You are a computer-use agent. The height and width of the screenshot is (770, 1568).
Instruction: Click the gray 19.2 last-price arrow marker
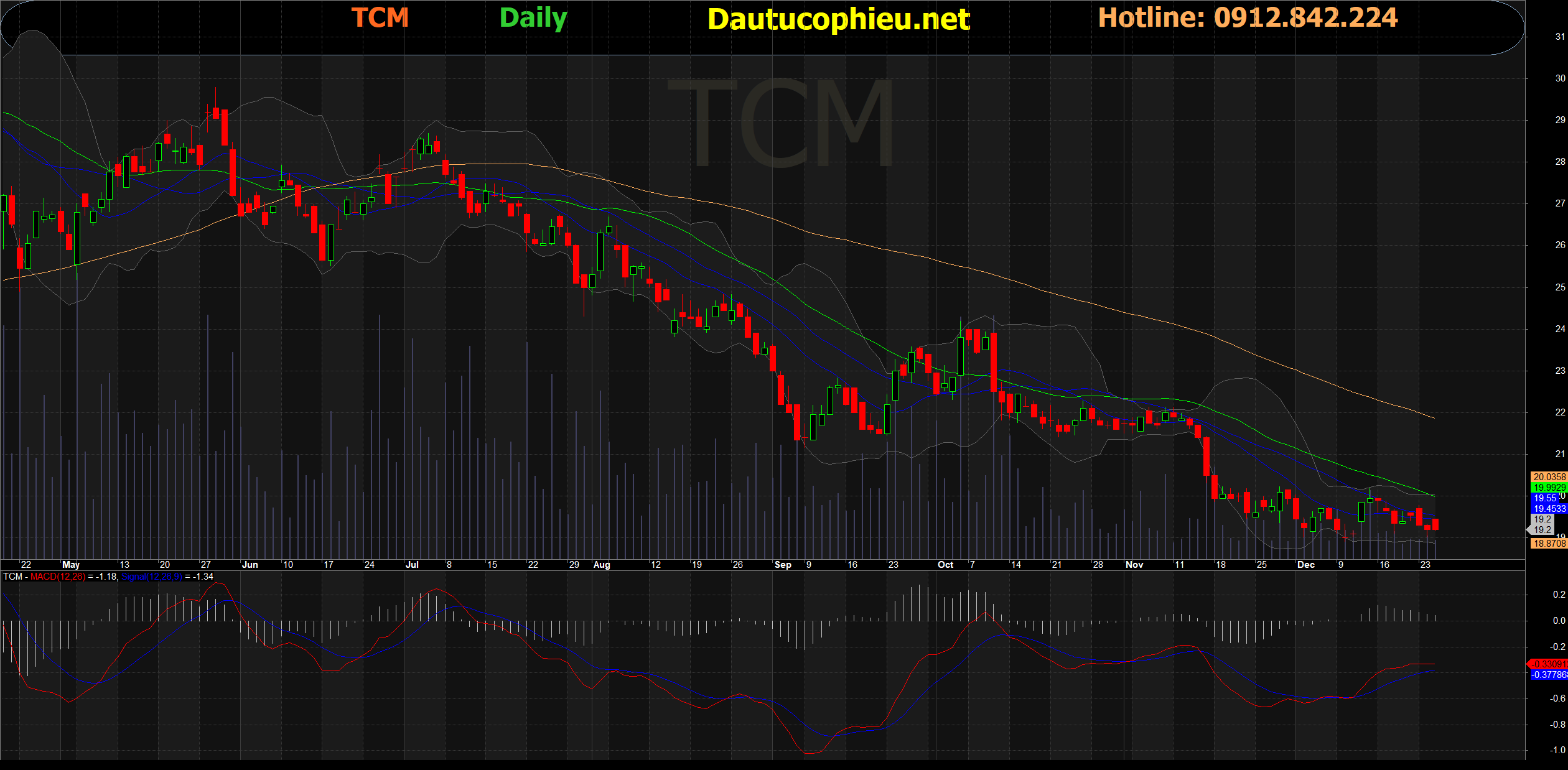click(x=1541, y=530)
